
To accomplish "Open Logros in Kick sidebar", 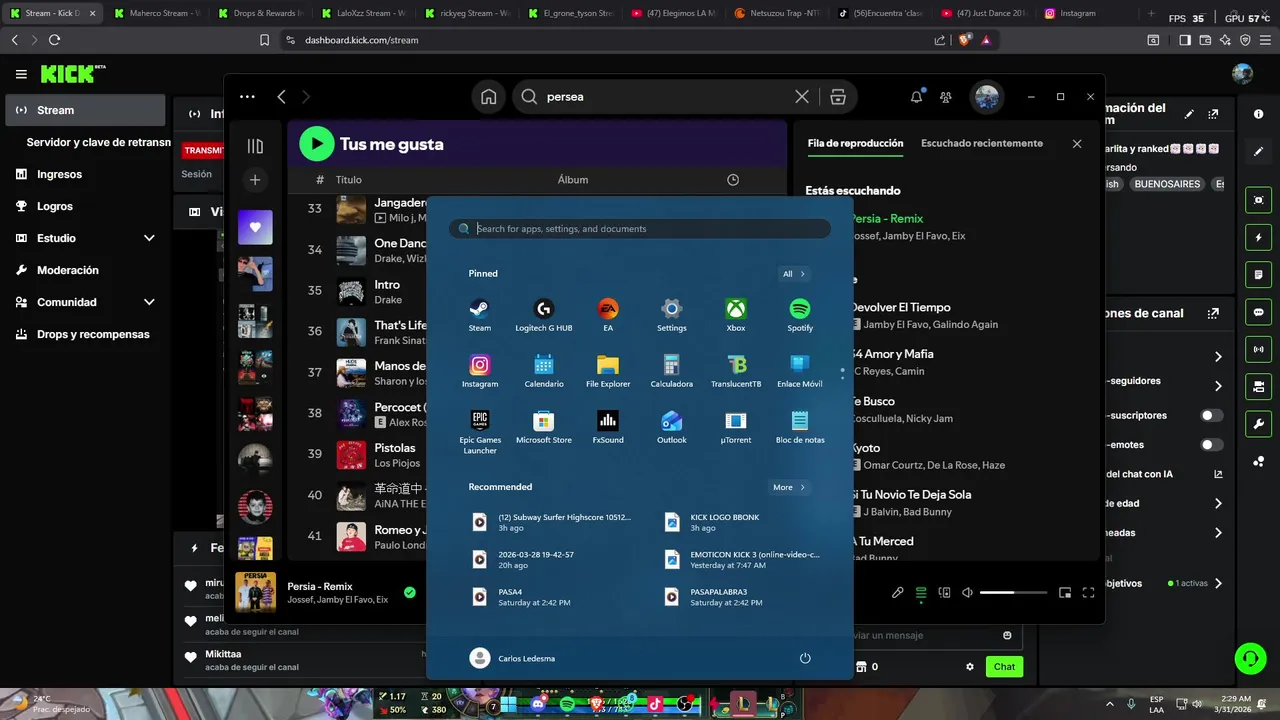I will [x=85, y=206].
